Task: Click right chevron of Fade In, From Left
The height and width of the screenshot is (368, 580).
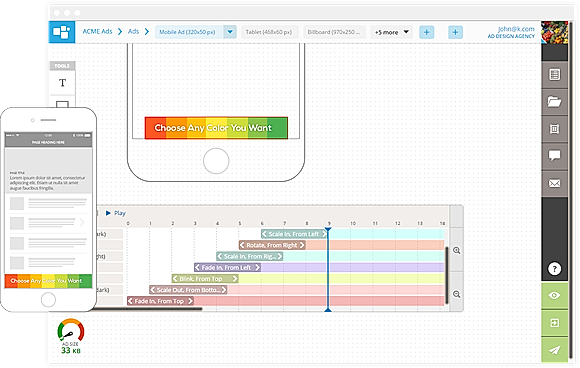Action: (257, 267)
